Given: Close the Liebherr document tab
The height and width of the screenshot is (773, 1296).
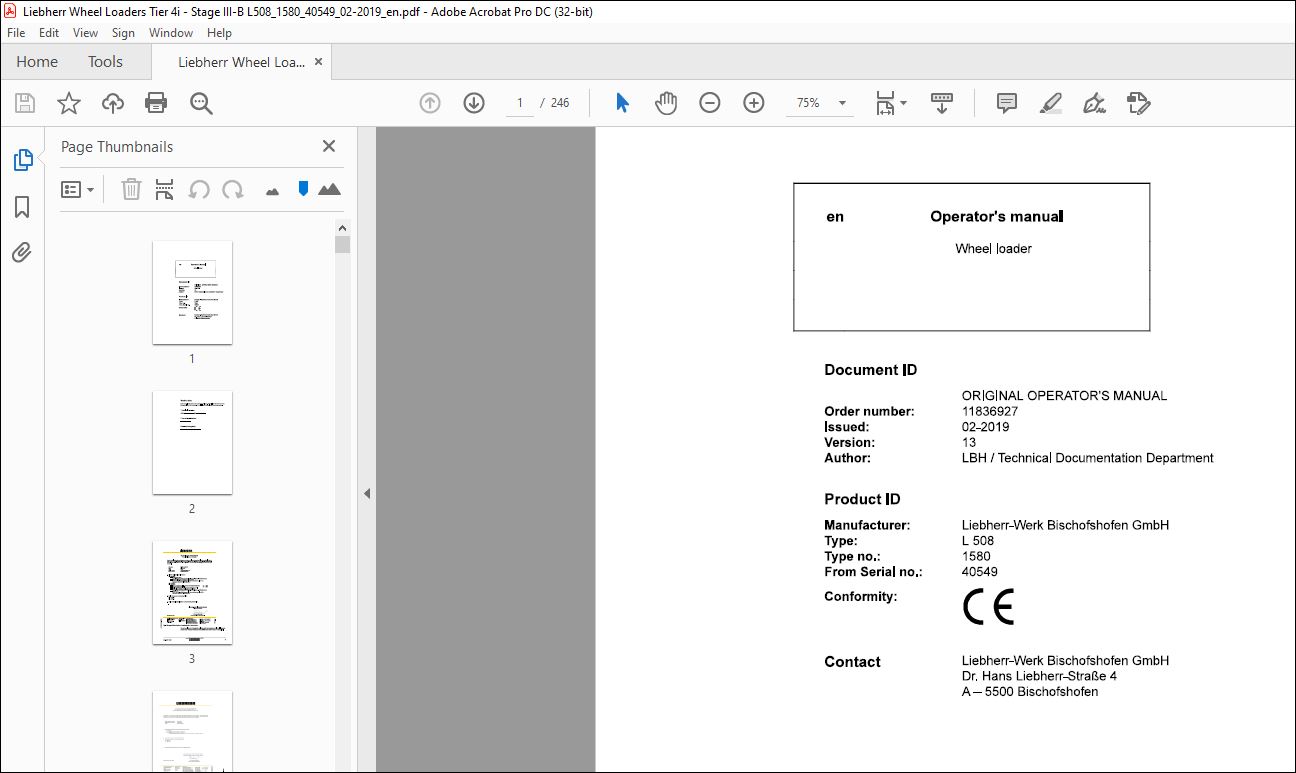Looking at the screenshot, I should pos(319,62).
